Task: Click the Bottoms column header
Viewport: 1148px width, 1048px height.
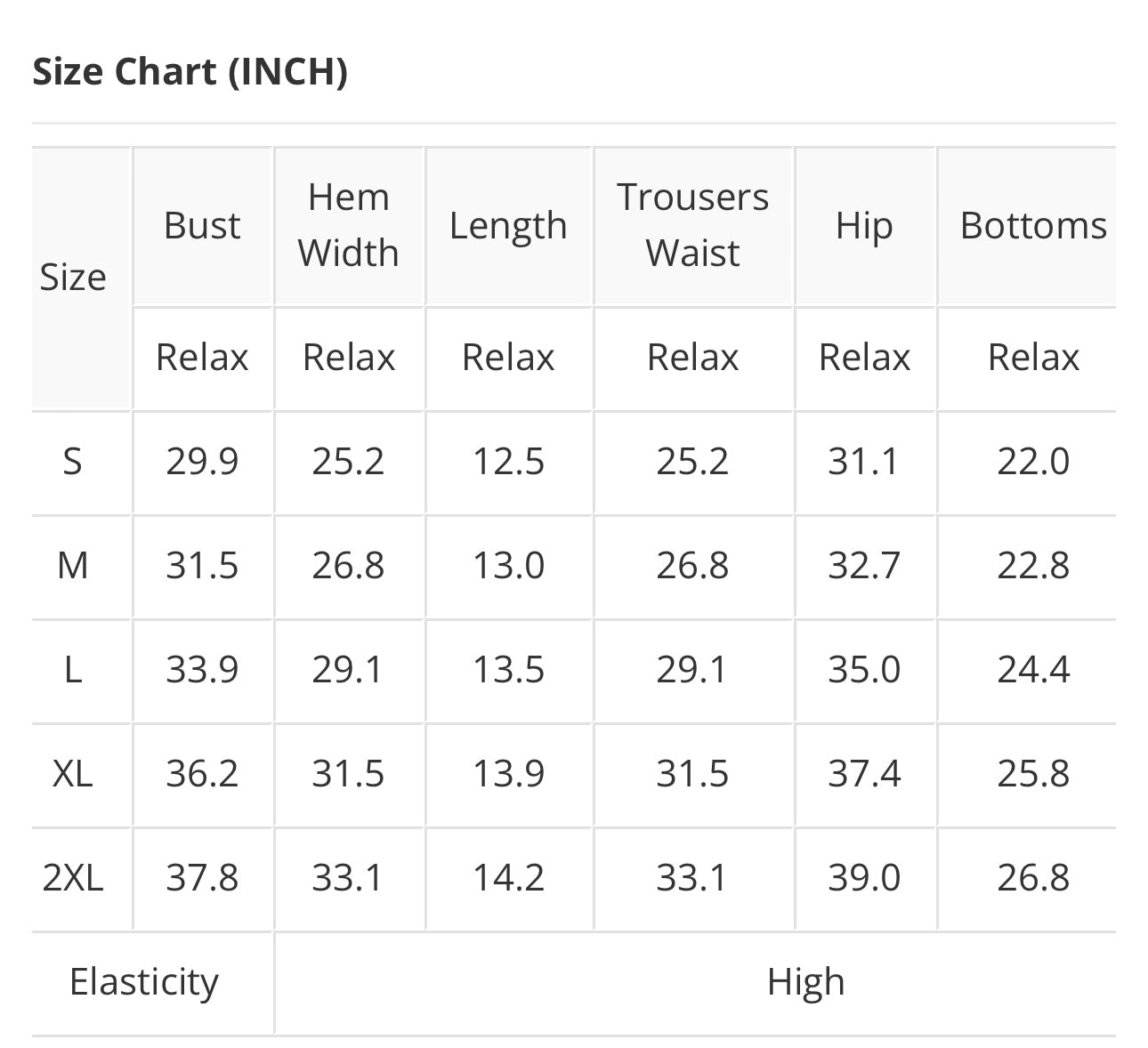Action: pyautogui.click(x=1033, y=226)
